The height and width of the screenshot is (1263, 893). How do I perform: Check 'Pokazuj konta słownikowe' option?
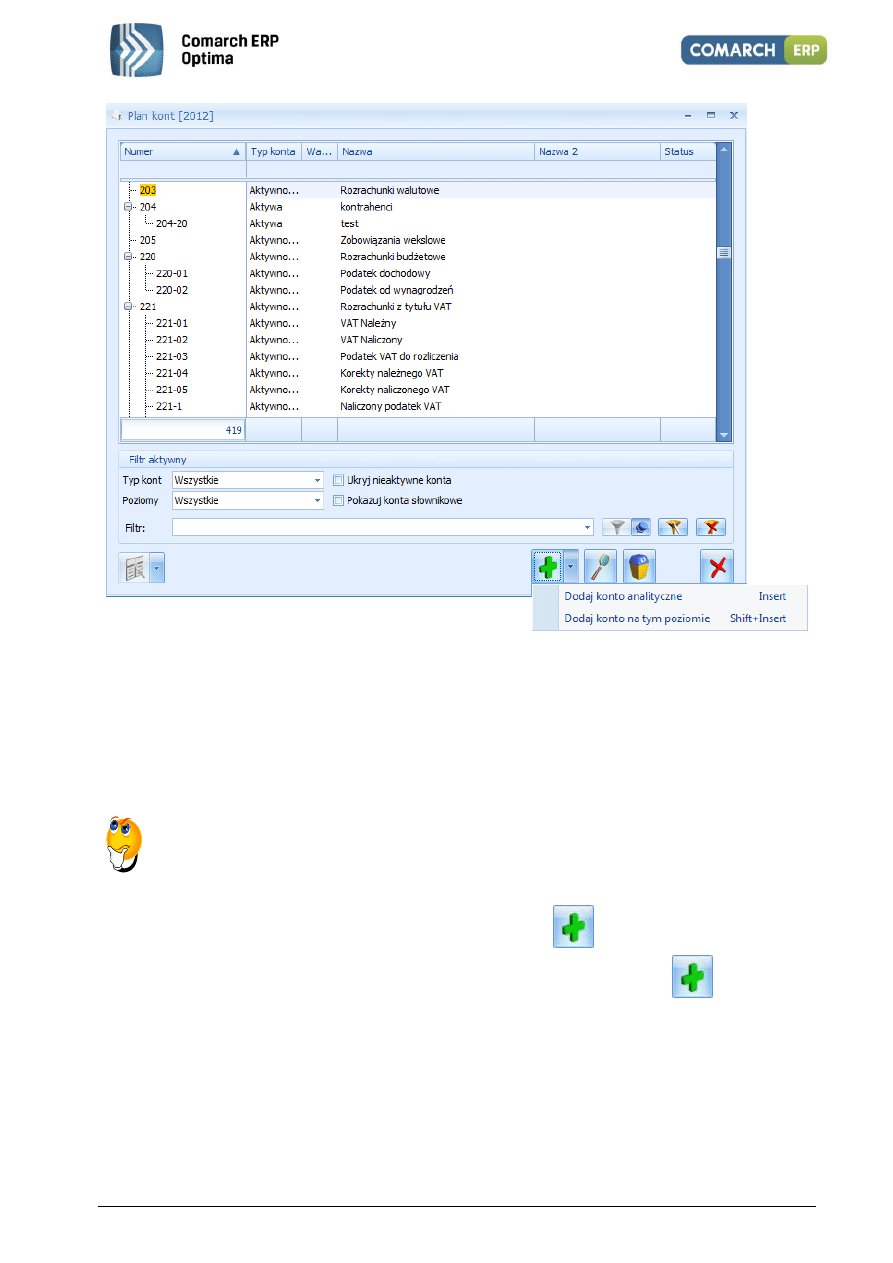[x=339, y=500]
